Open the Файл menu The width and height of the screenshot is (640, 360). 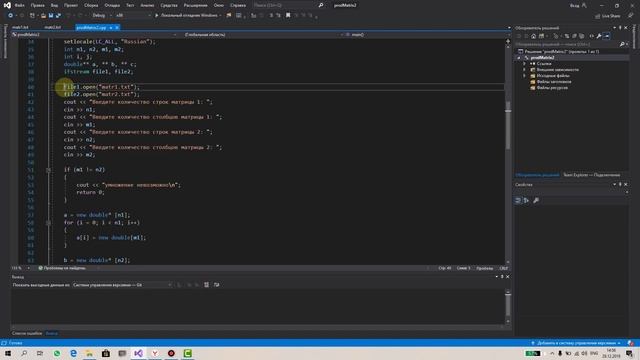tap(19, 5)
